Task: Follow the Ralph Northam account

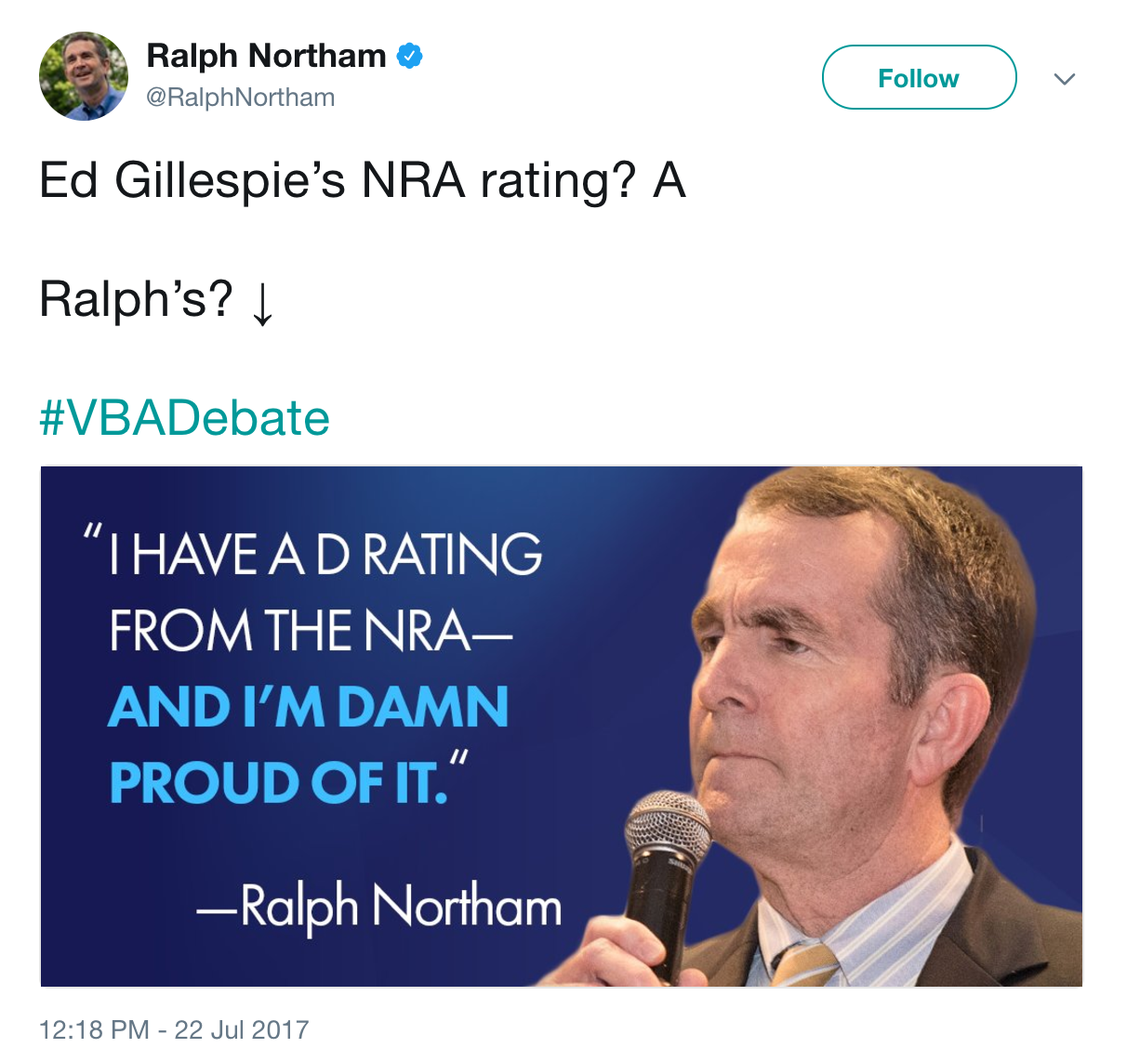Action: pyautogui.click(x=919, y=77)
